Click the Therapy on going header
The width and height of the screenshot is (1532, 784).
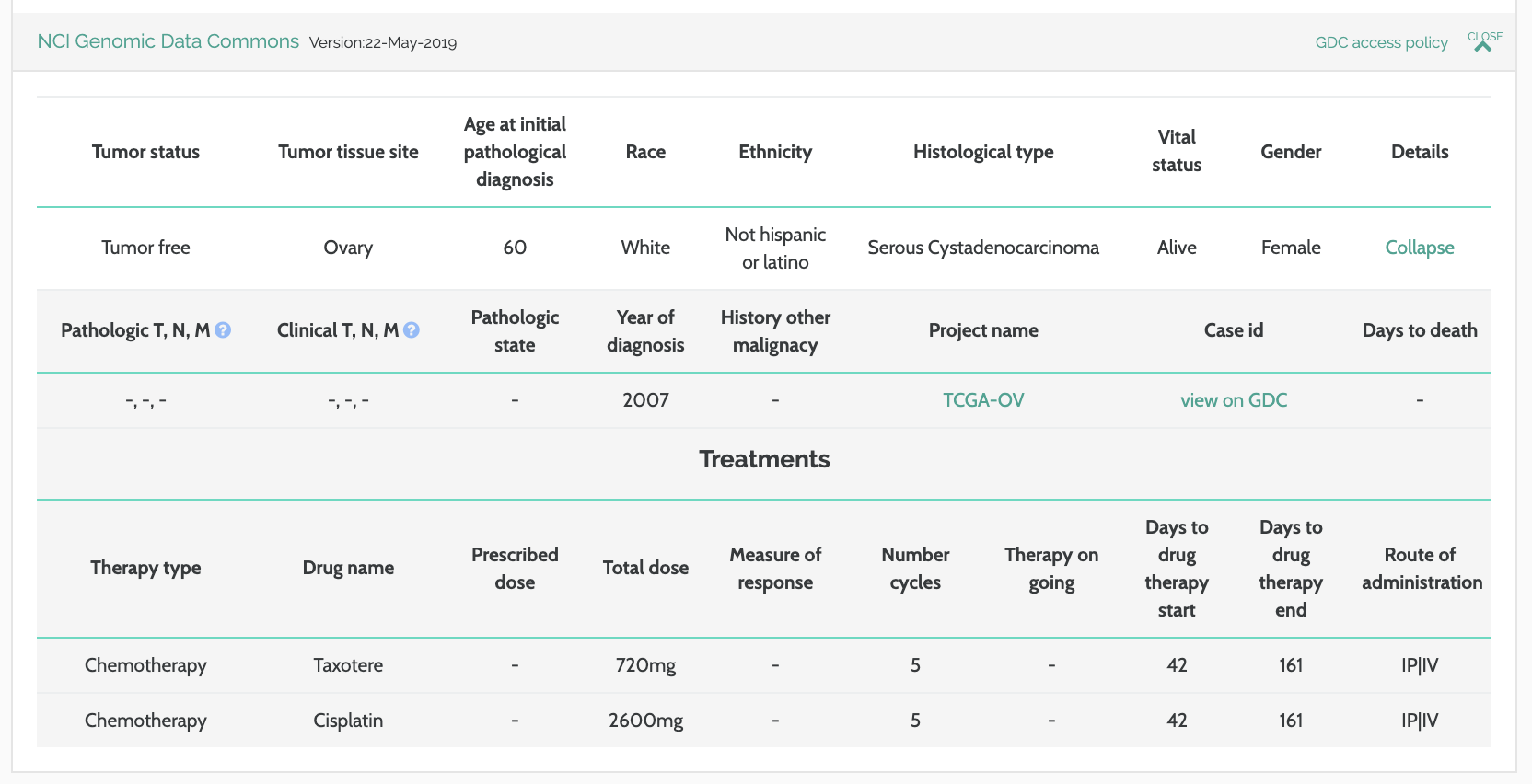pyautogui.click(x=1051, y=569)
